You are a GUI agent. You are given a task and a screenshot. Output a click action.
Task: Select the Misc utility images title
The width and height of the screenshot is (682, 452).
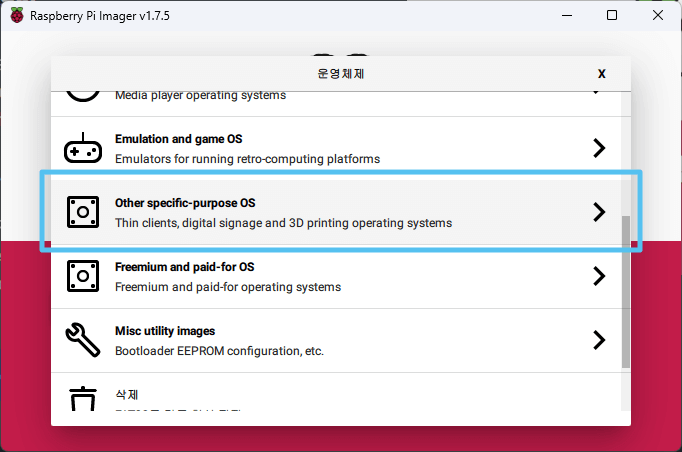tap(165, 331)
